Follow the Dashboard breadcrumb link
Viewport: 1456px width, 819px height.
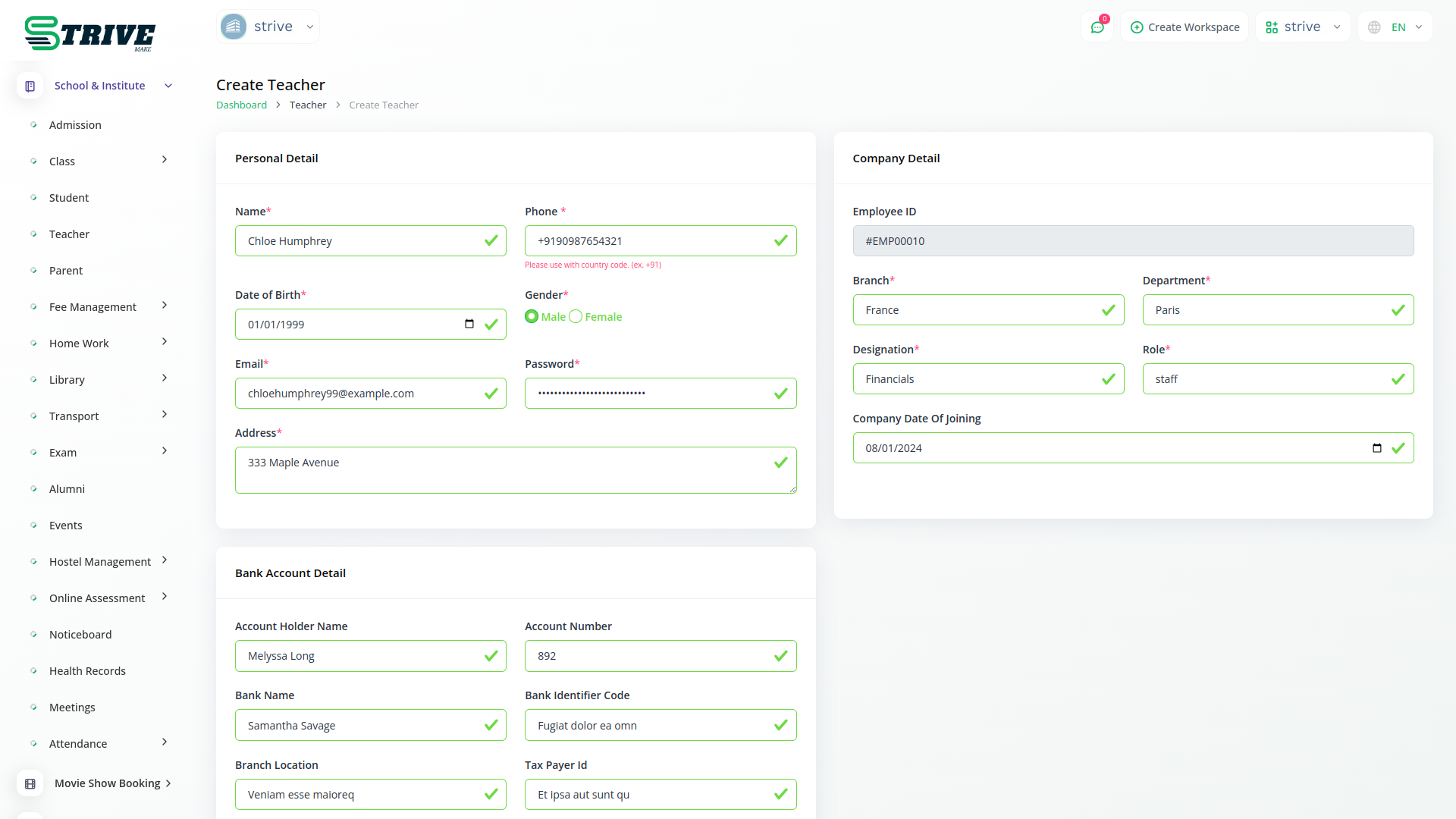coord(241,105)
